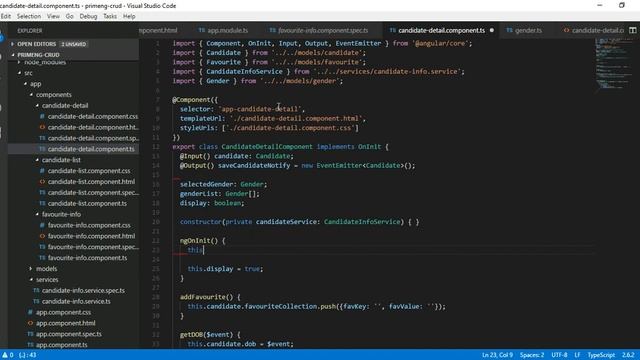Viewport: 640px width, 360px height.
Task: Click CandidateDetailComponent class name in code
Action: point(267,147)
